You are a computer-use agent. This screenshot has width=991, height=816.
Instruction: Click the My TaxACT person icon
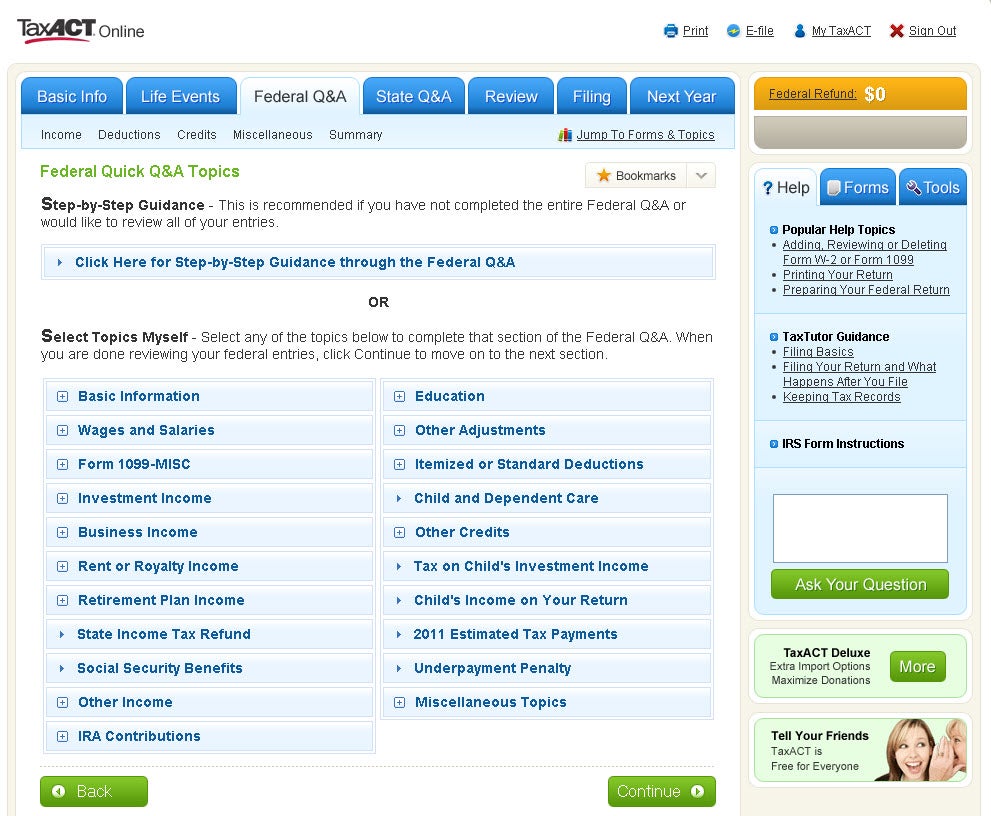(799, 31)
